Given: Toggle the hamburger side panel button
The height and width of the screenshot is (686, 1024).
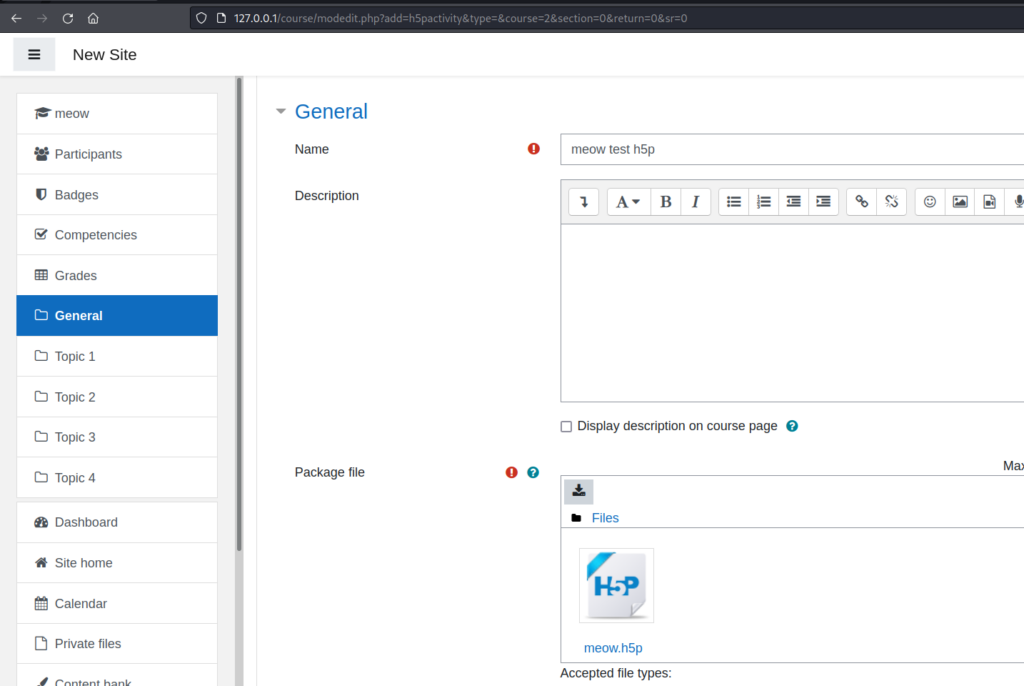Looking at the screenshot, I should pos(34,55).
